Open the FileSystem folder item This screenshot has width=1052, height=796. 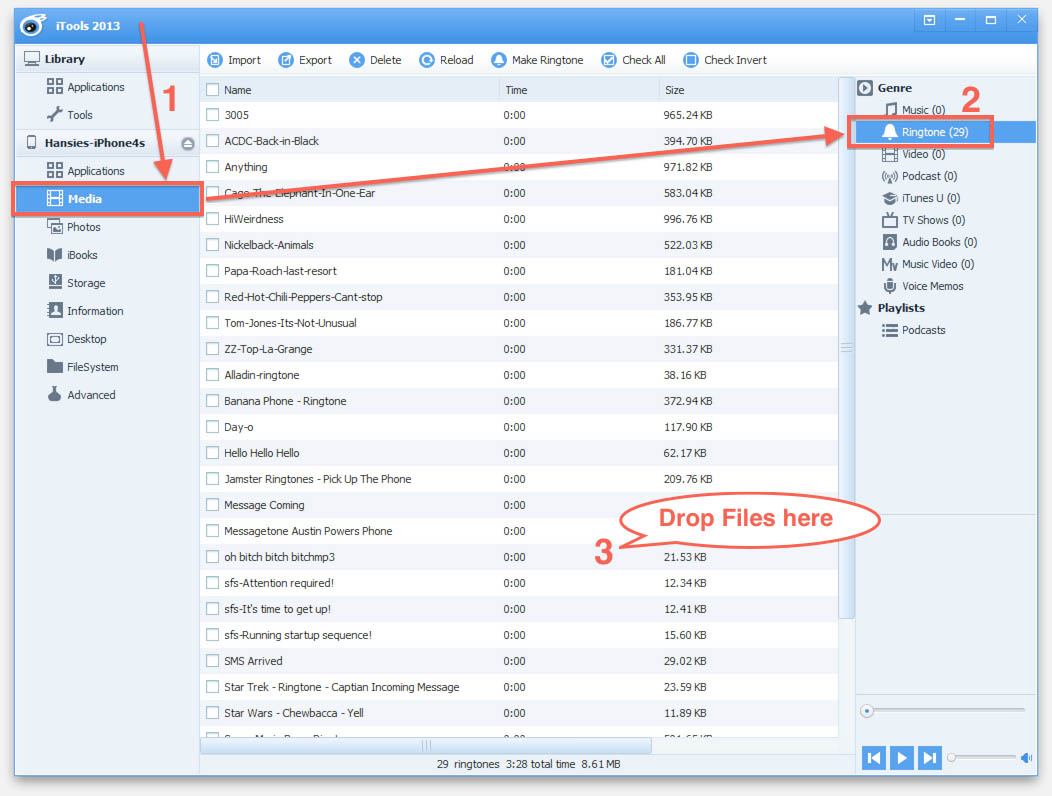coord(83,367)
